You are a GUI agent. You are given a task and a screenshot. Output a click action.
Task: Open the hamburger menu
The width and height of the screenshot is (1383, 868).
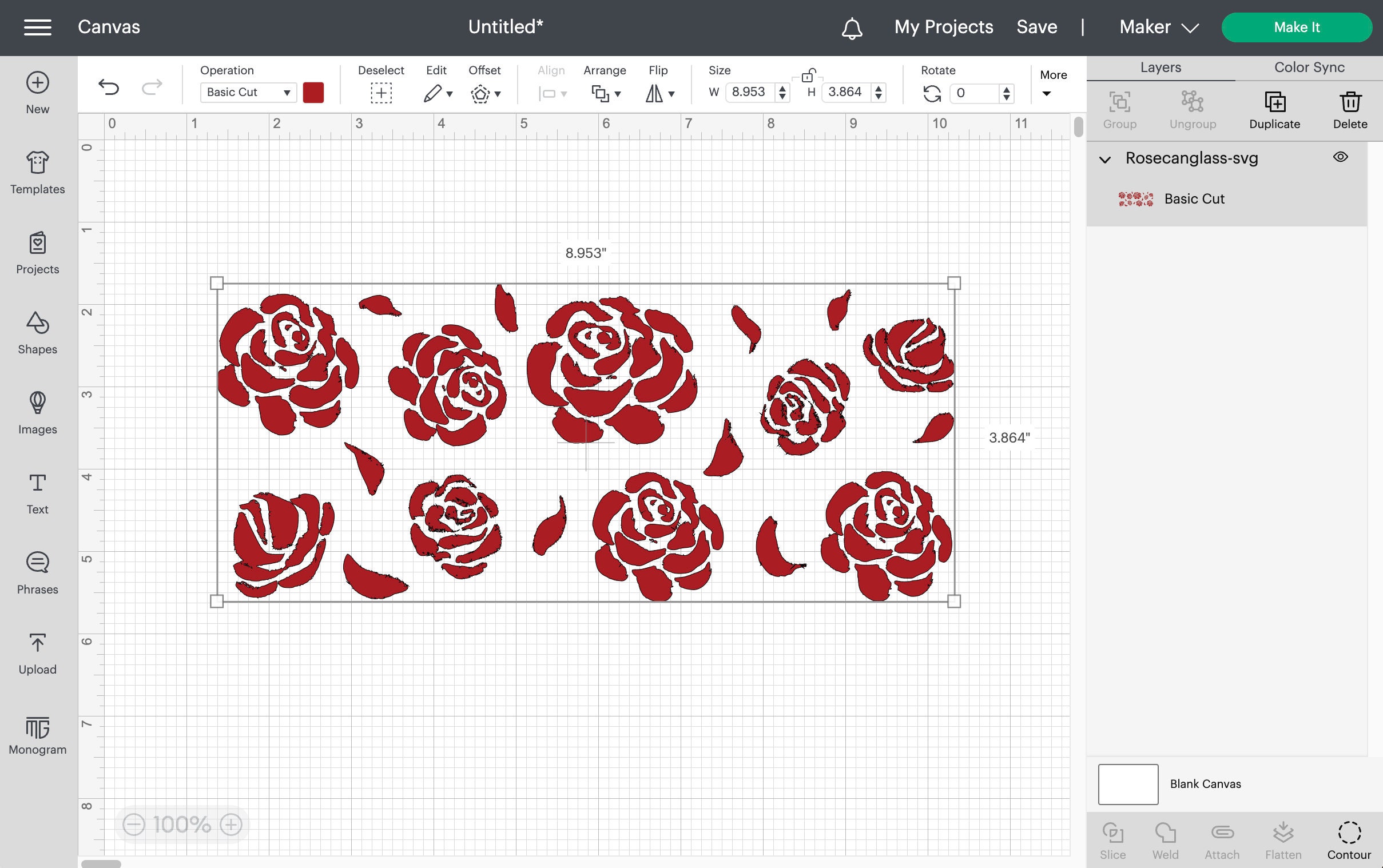37,27
